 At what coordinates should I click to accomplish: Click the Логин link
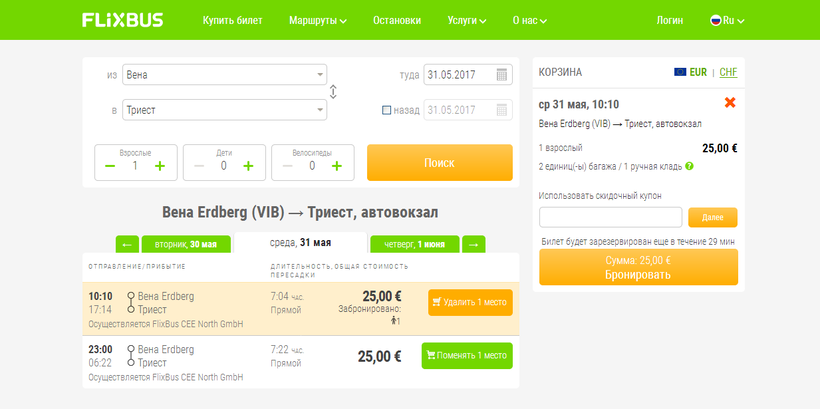coord(669,20)
